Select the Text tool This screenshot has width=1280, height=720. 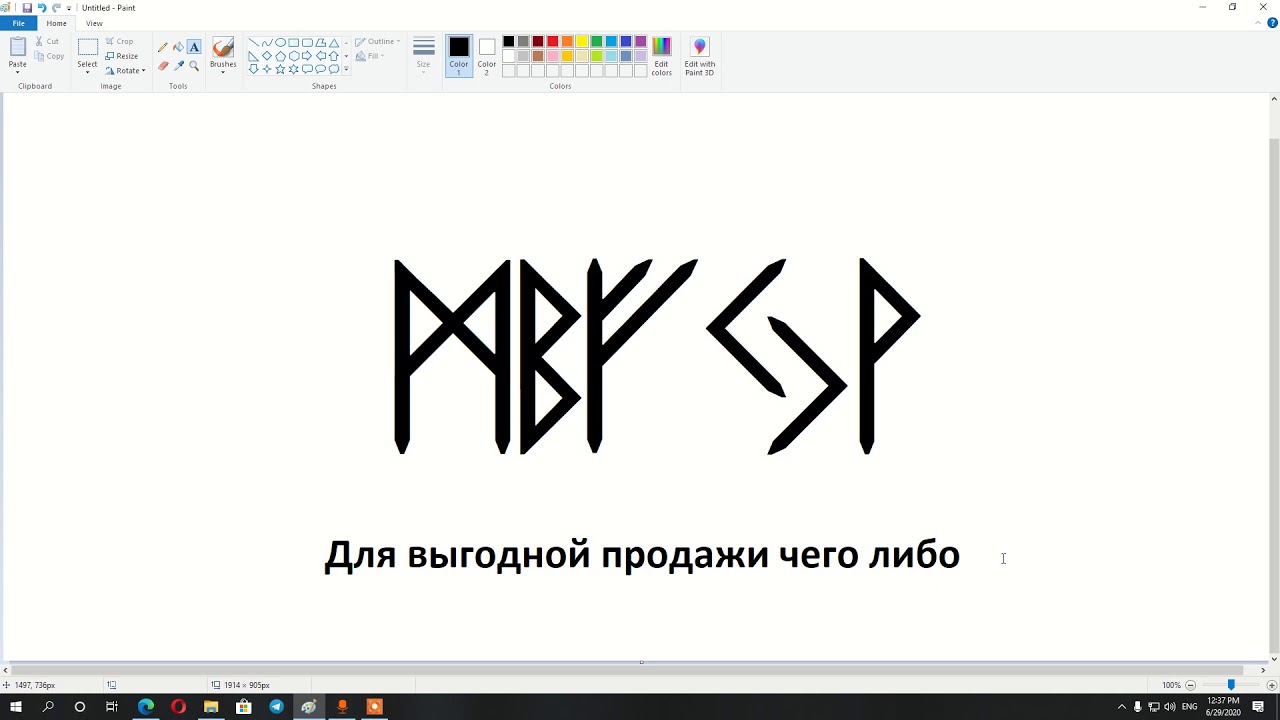coord(194,47)
